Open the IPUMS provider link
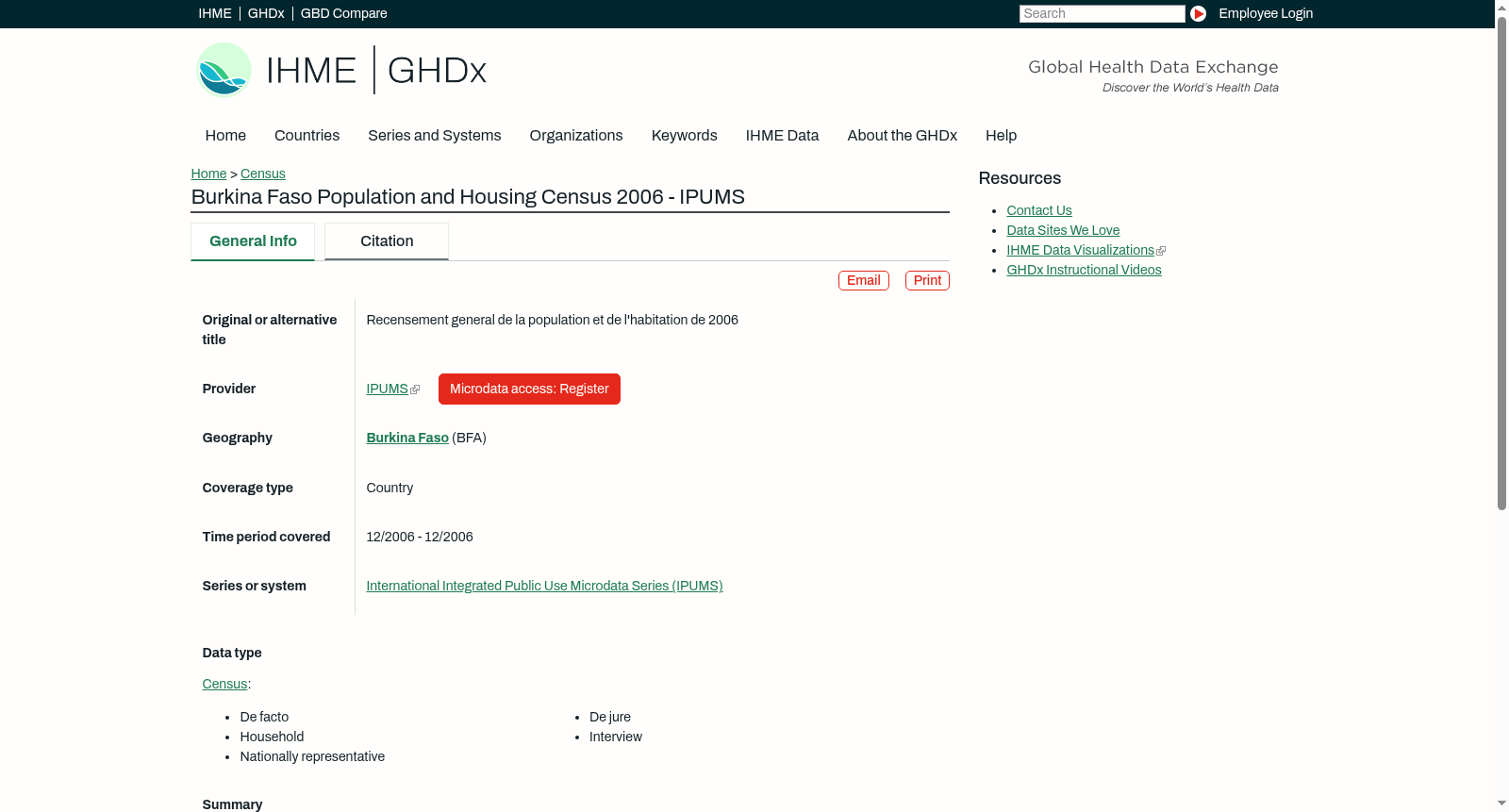This screenshot has width=1509, height=812. point(387,389)
